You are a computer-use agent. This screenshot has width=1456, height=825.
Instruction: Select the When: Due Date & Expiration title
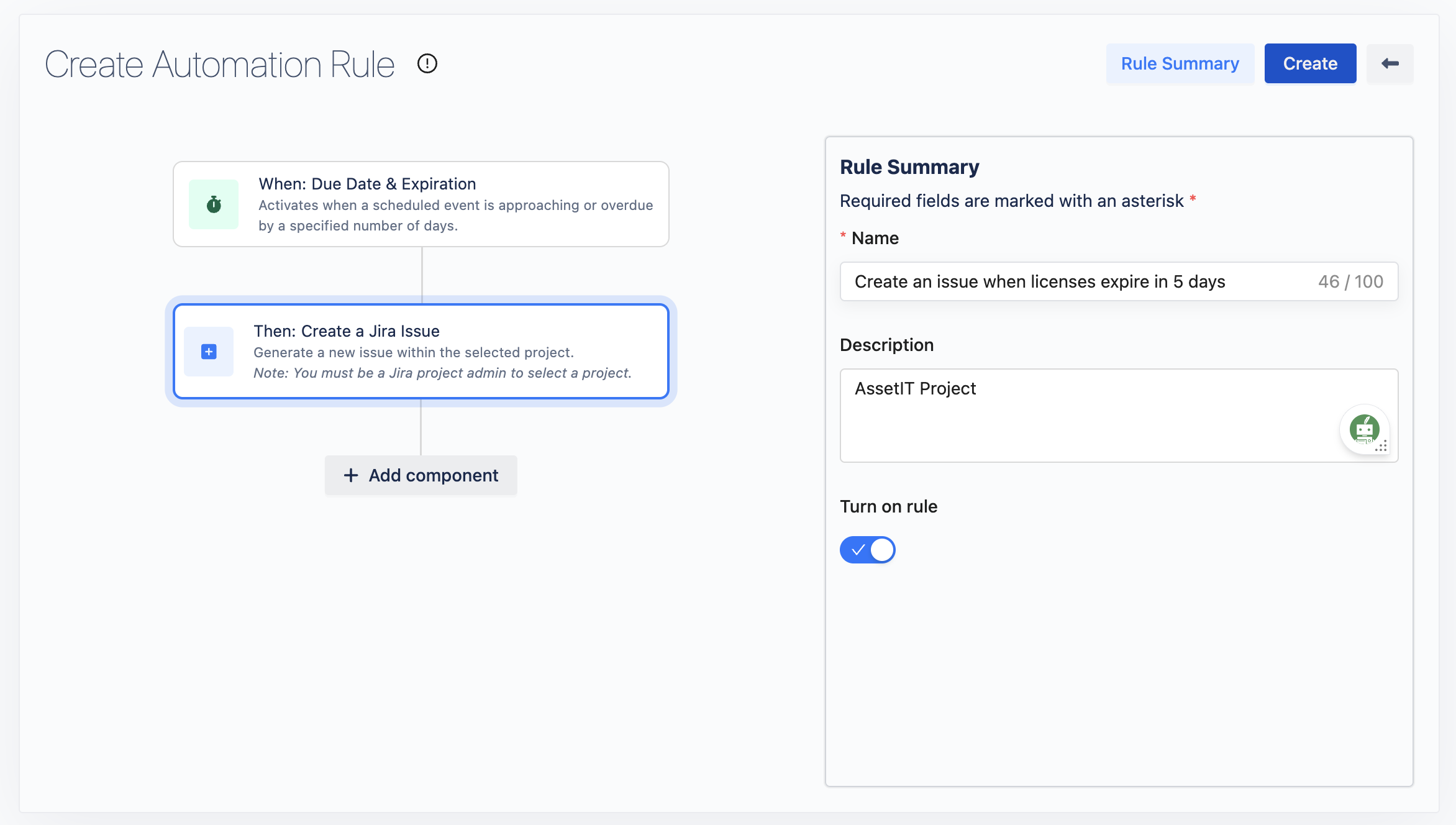367,184
